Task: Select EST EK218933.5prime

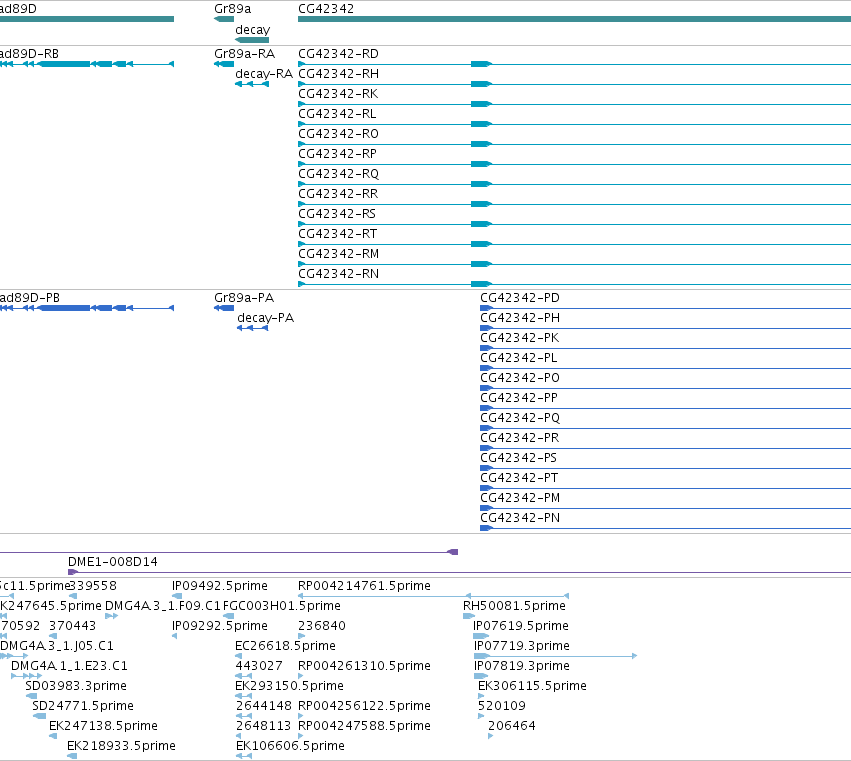Action: (121, 746)
